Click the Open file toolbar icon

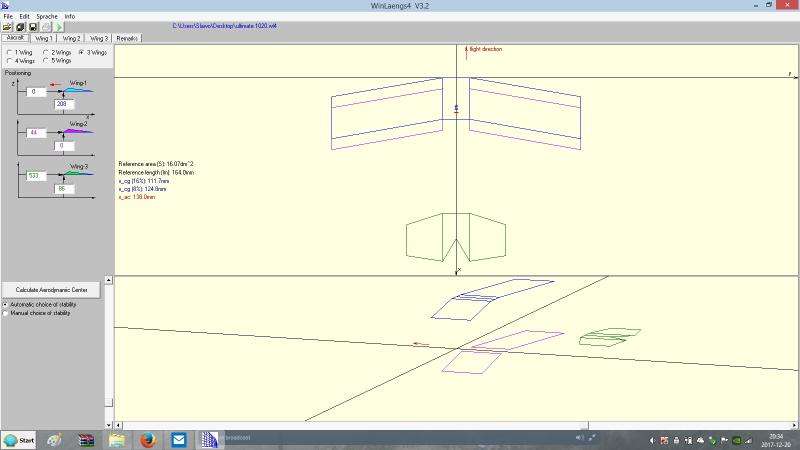click(8, 27)
